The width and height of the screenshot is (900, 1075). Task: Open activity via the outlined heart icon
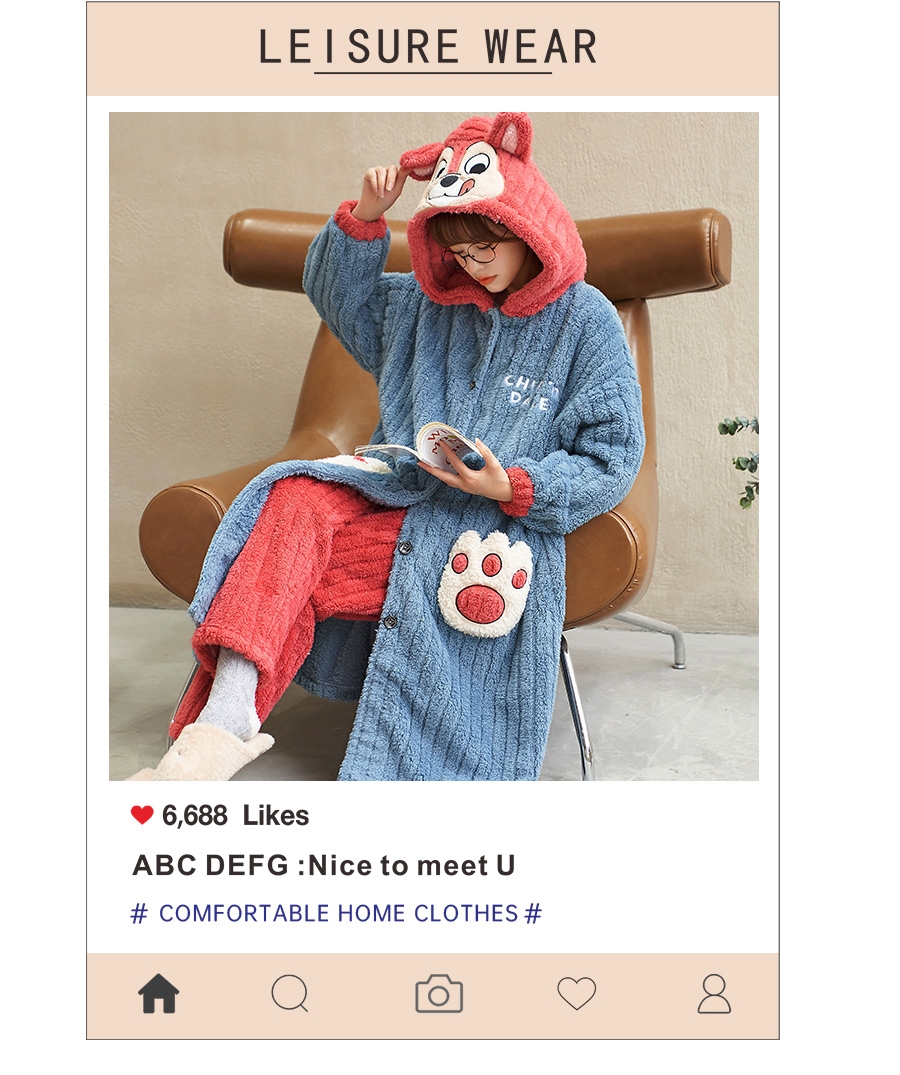[x=576, y=993]
